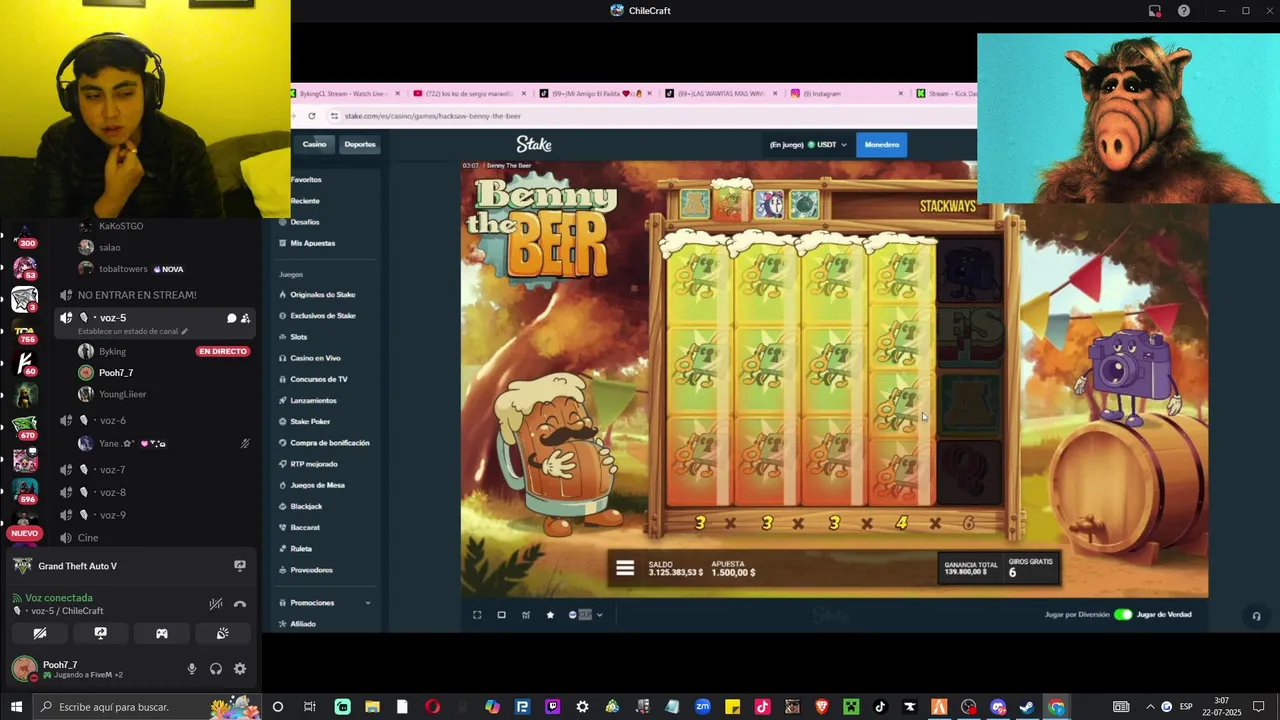Add game to favorites star
Screen dimensions: 1280x720
tap(550, 615)
